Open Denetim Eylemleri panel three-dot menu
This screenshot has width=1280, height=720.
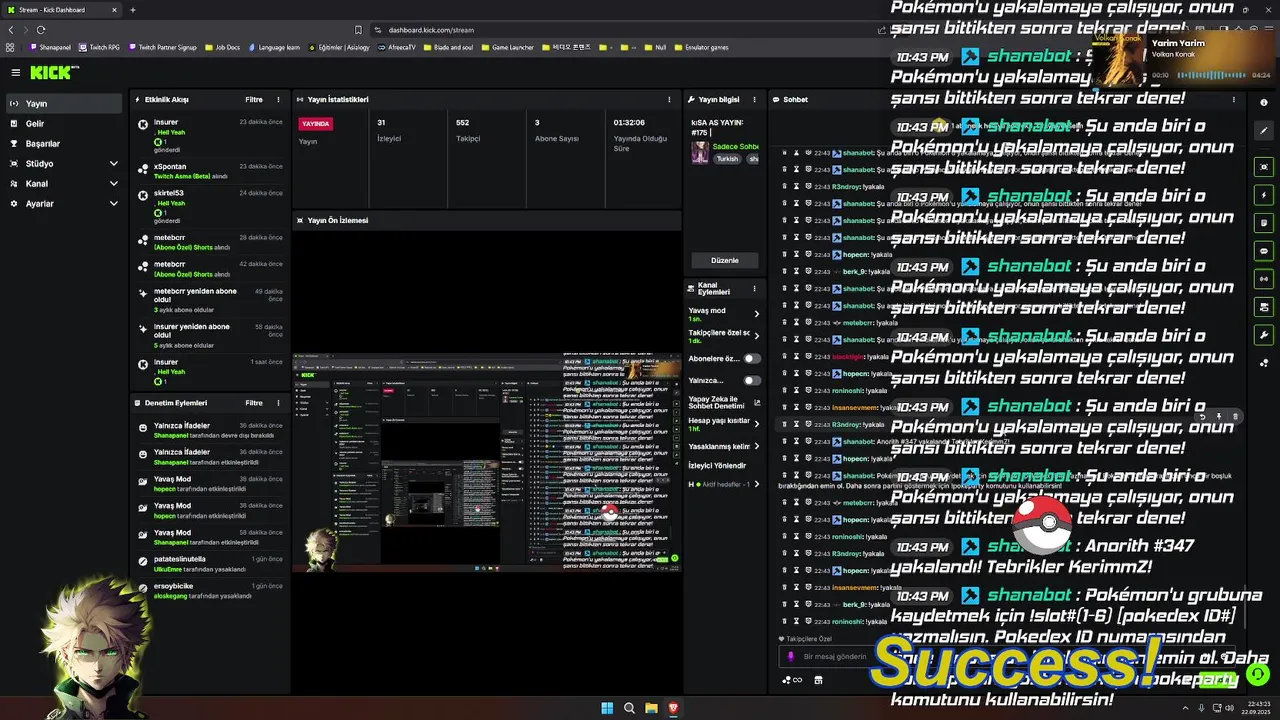(x=278, y=403)
